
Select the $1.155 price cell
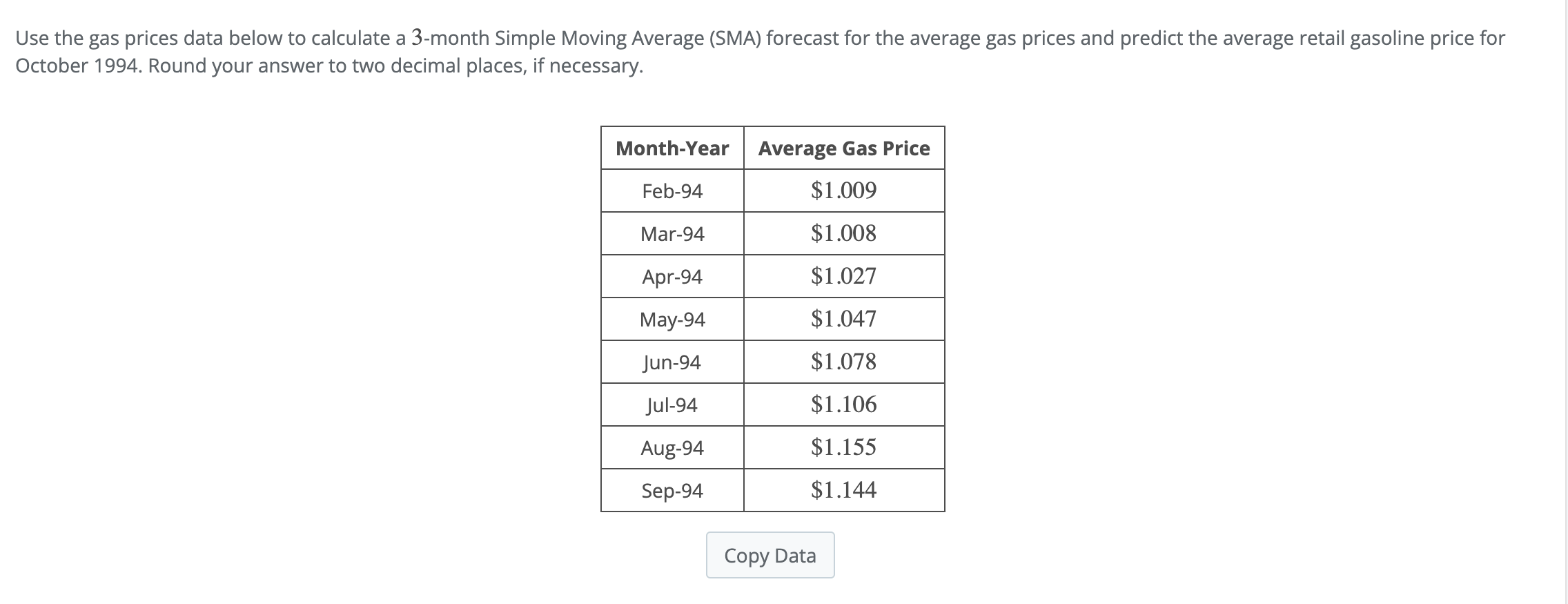(x=843, y=447)
